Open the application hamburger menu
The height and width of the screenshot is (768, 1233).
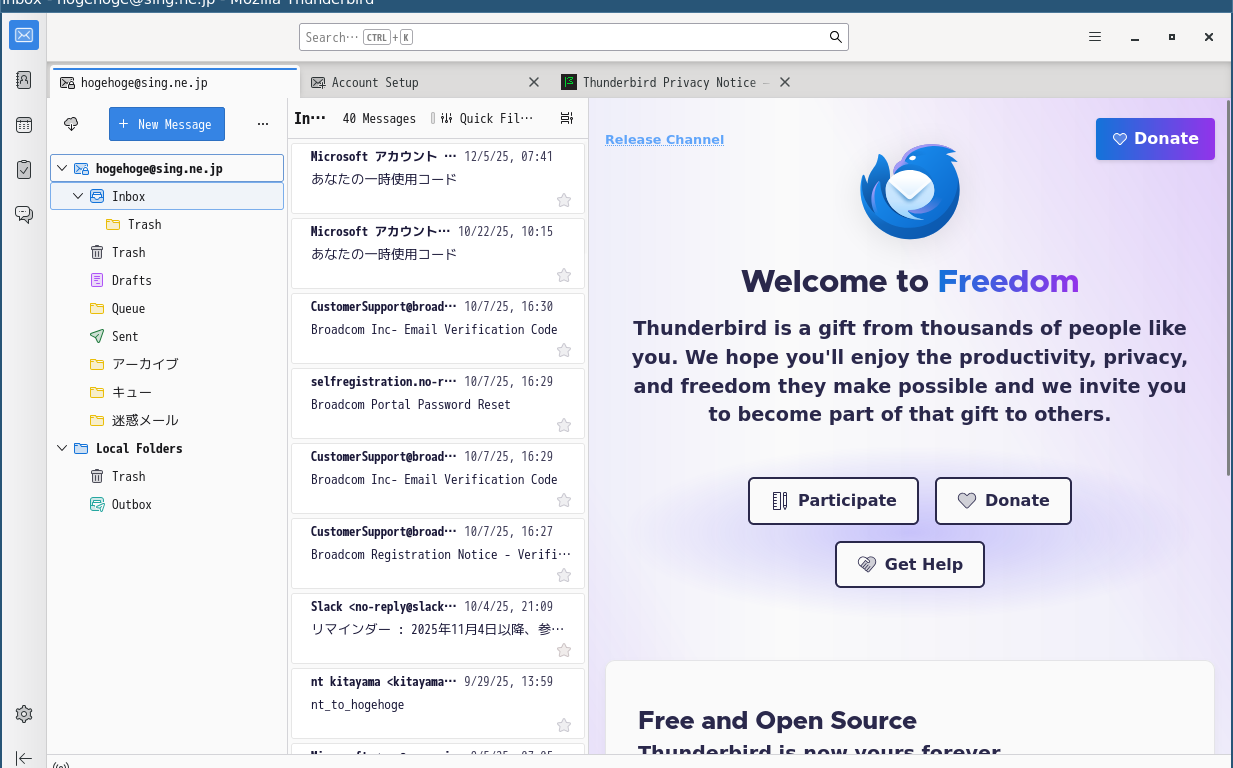click(1094, 36)
